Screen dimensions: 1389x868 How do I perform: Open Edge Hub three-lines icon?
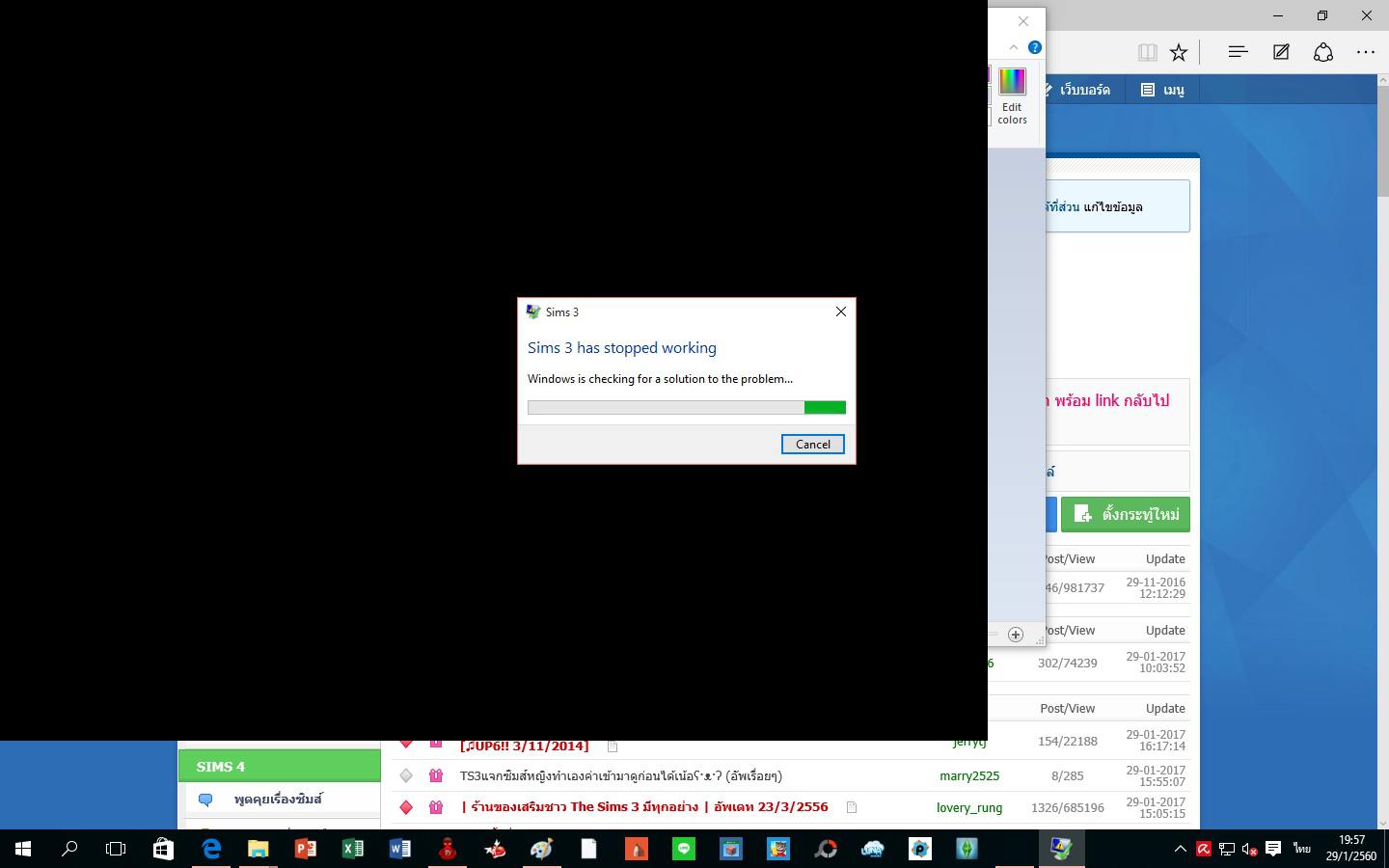point(1238,52)
